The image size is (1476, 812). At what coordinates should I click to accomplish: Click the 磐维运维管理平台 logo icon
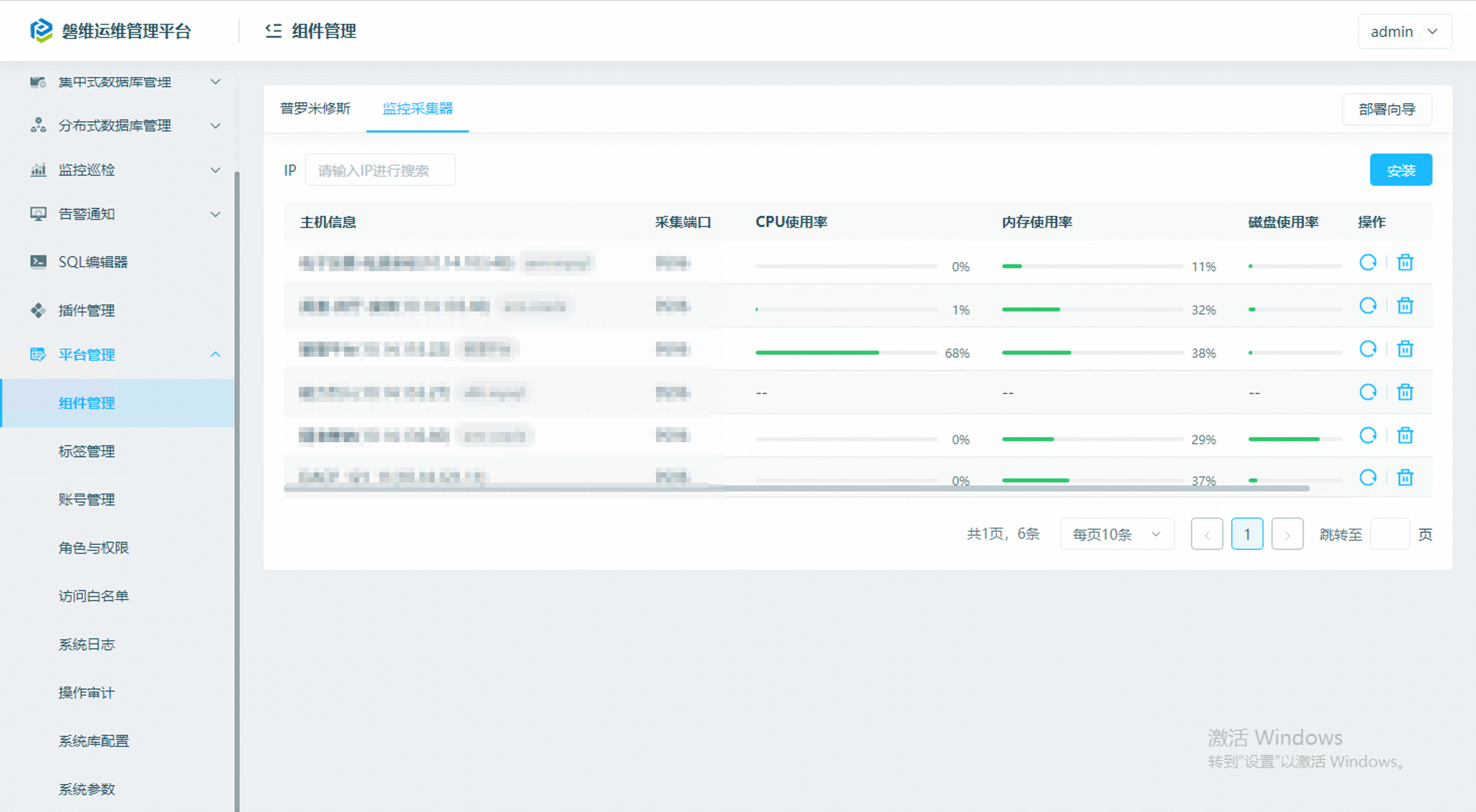[x=41, y=30]
